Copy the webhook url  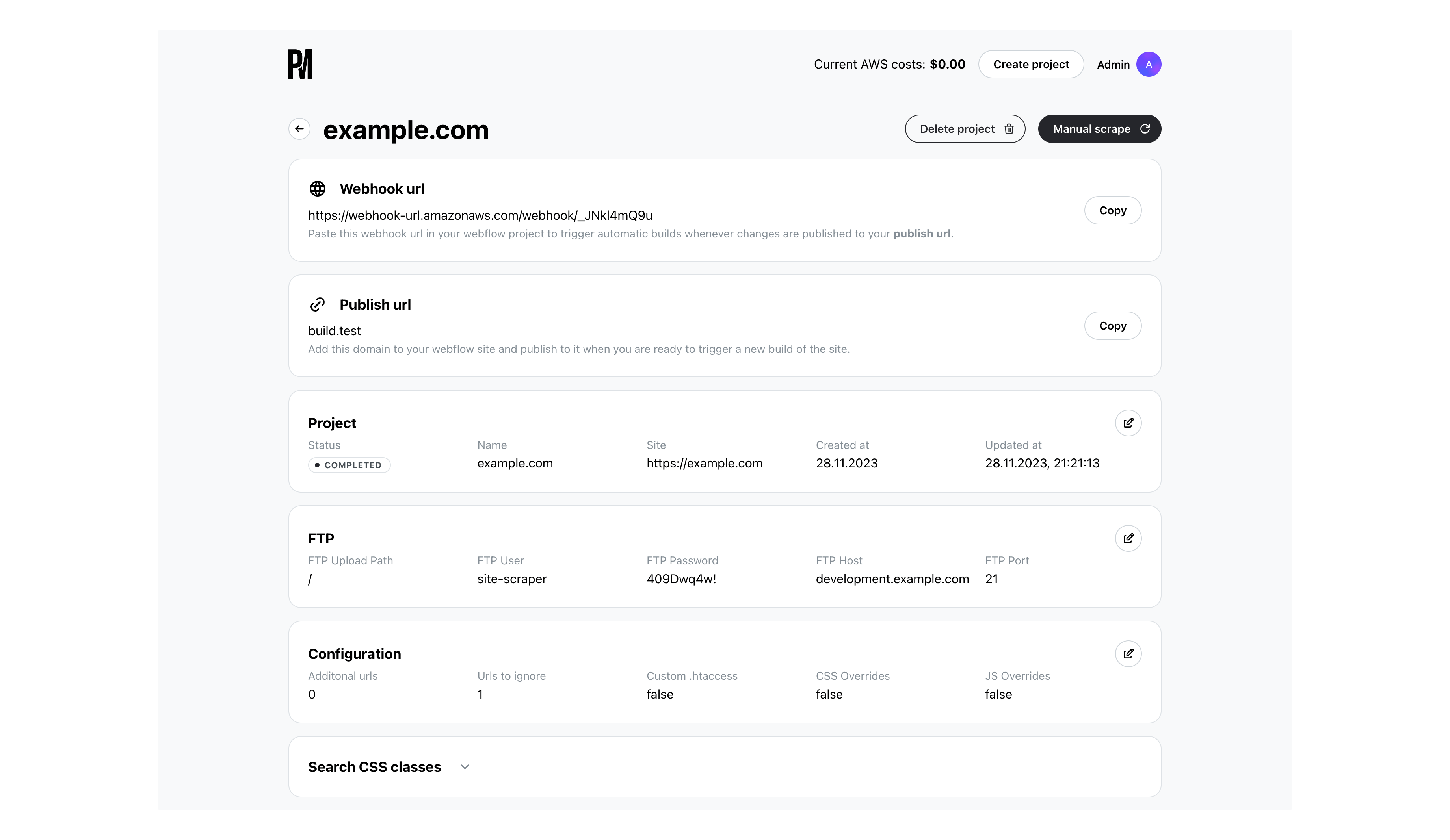coord(1112,210)
